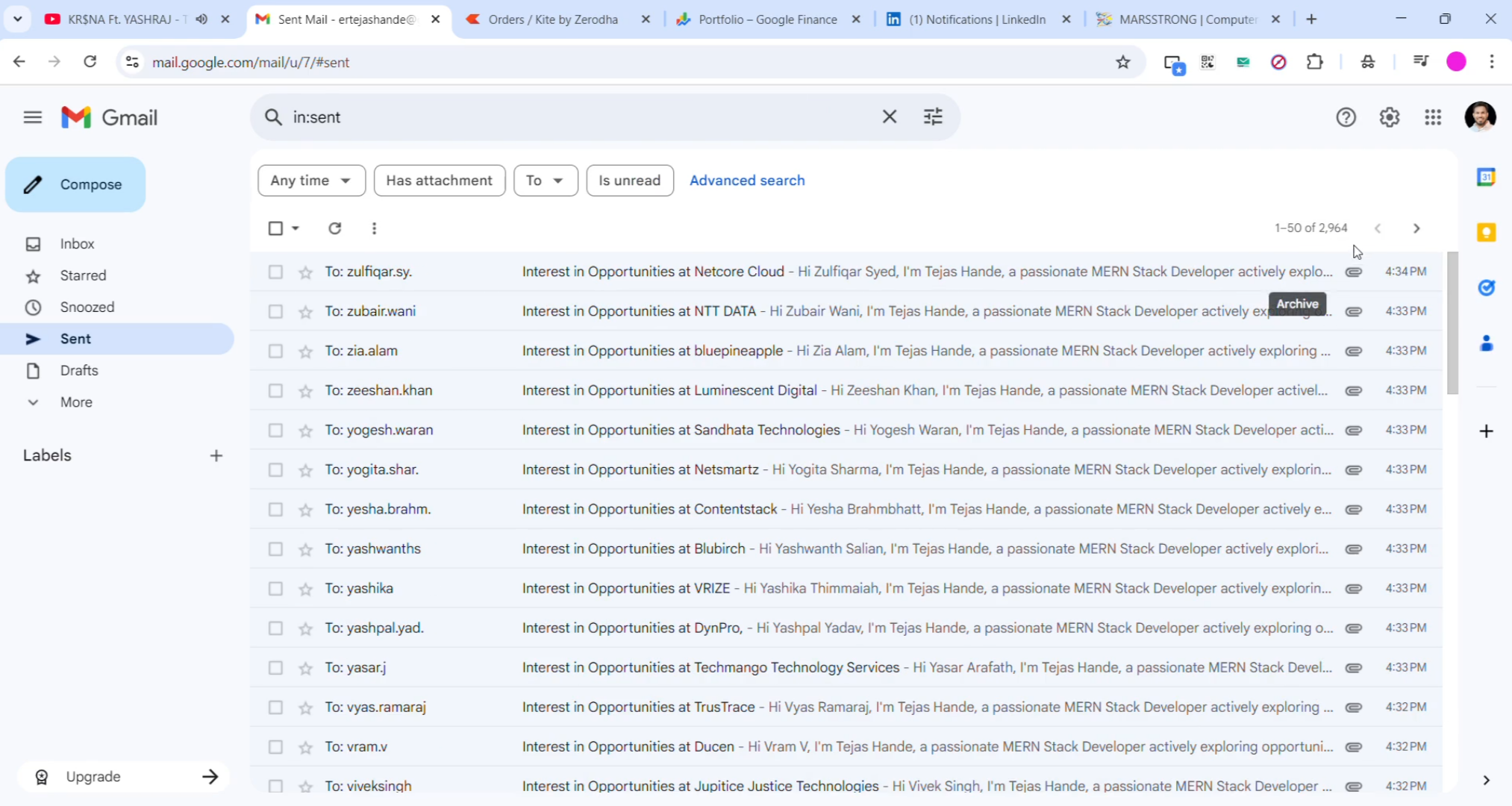Viewport: 1512px width, 806px height.
Task: Open Gmail support help icon
Action: [x=1346, y=117]
